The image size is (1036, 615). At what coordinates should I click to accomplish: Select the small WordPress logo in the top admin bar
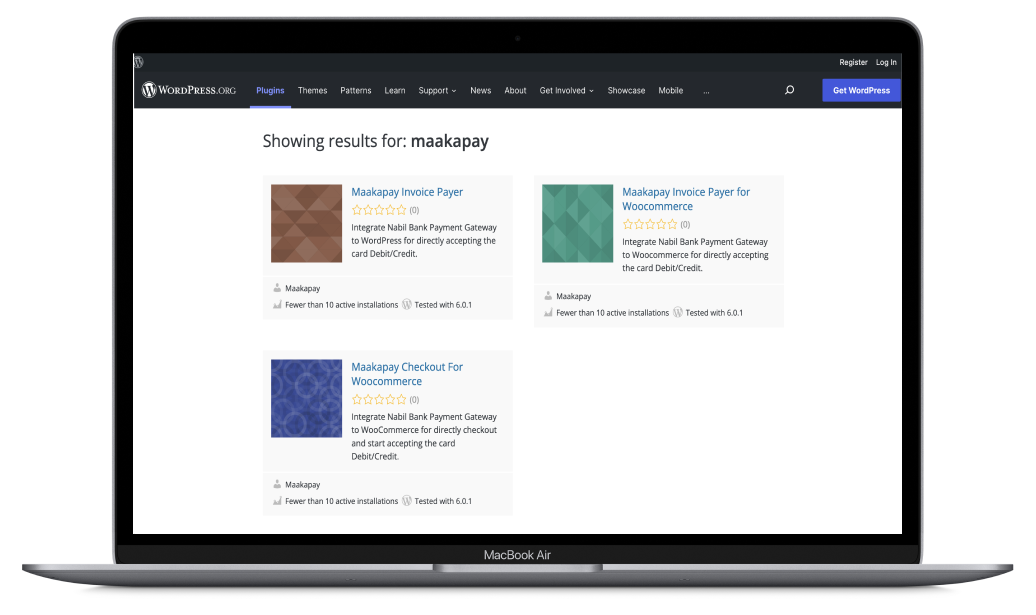138,62
